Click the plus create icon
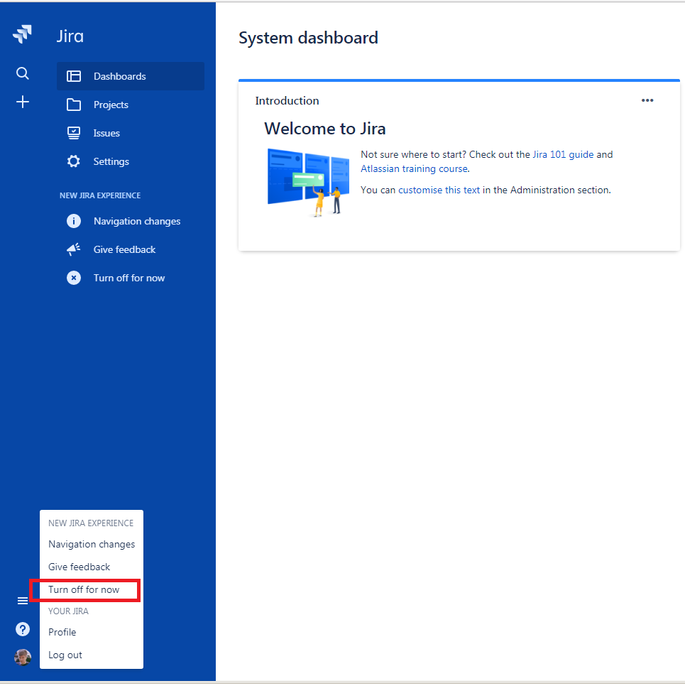The height and width of the screenshot is (684, 685). (22, 102)
